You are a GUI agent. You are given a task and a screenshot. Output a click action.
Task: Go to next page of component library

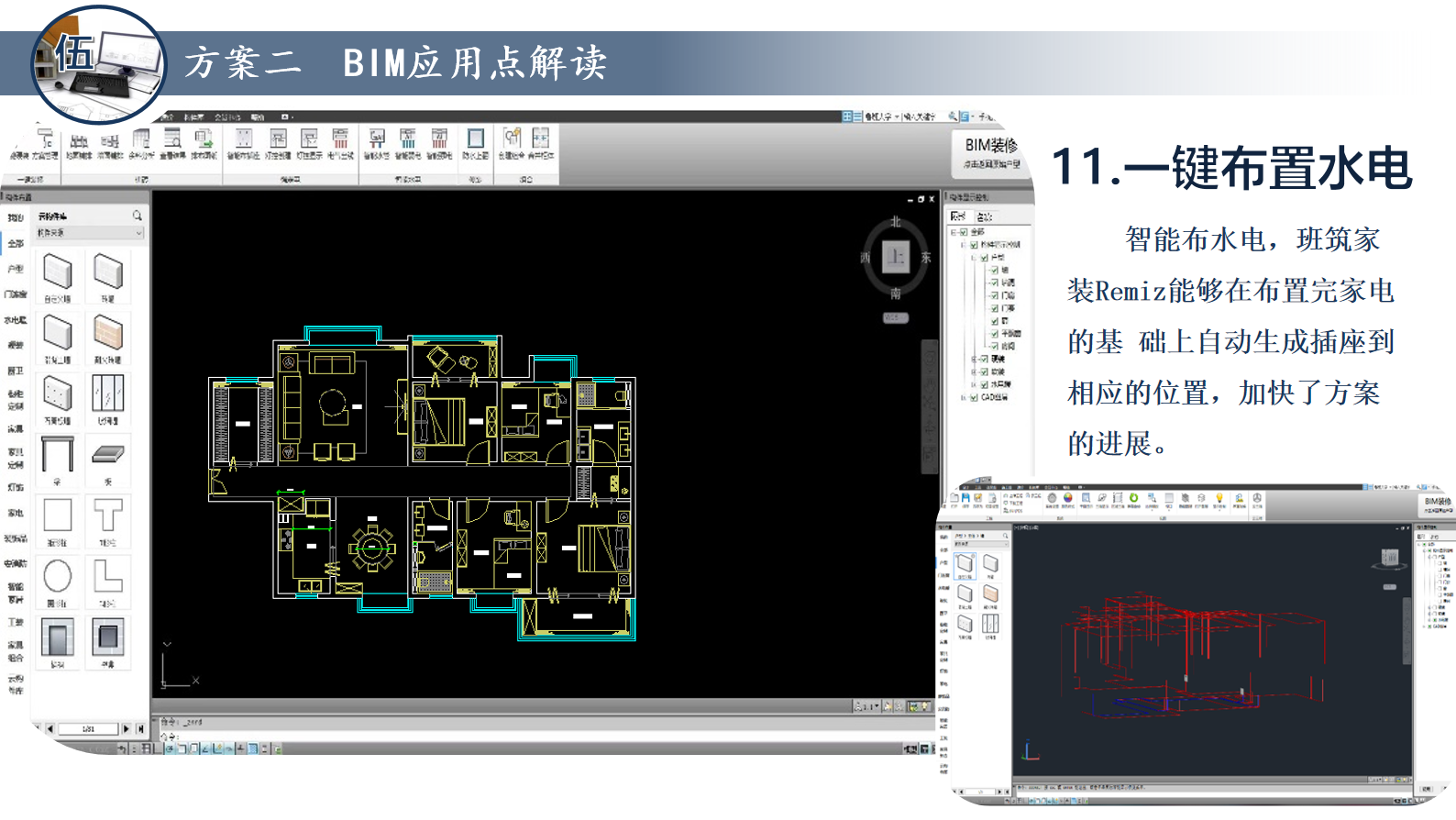point(127,728)
